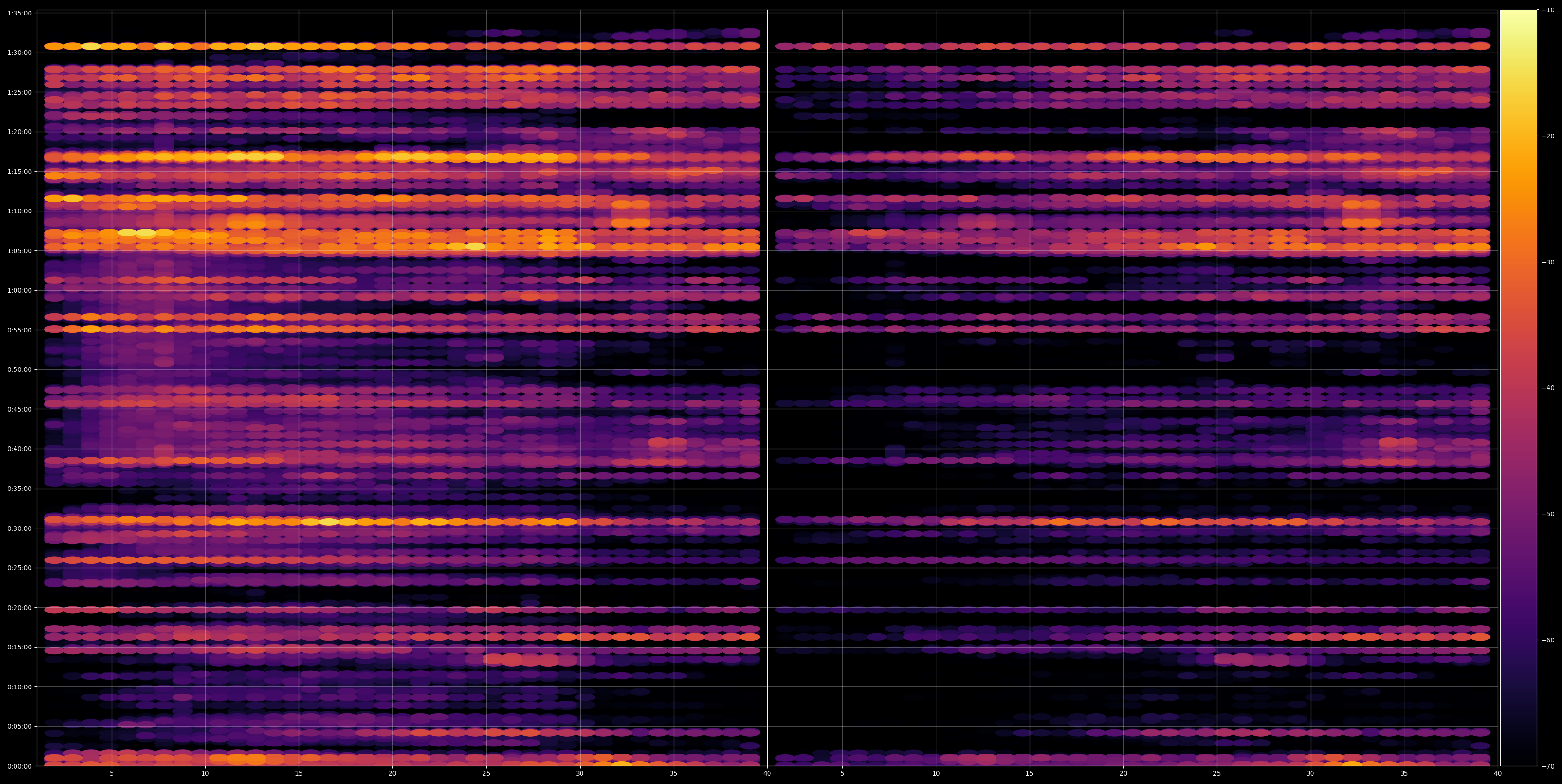Select x-axis tick 15 under the left heatmap
This screenshot has width=1562, height=784.
click(299, 774)
